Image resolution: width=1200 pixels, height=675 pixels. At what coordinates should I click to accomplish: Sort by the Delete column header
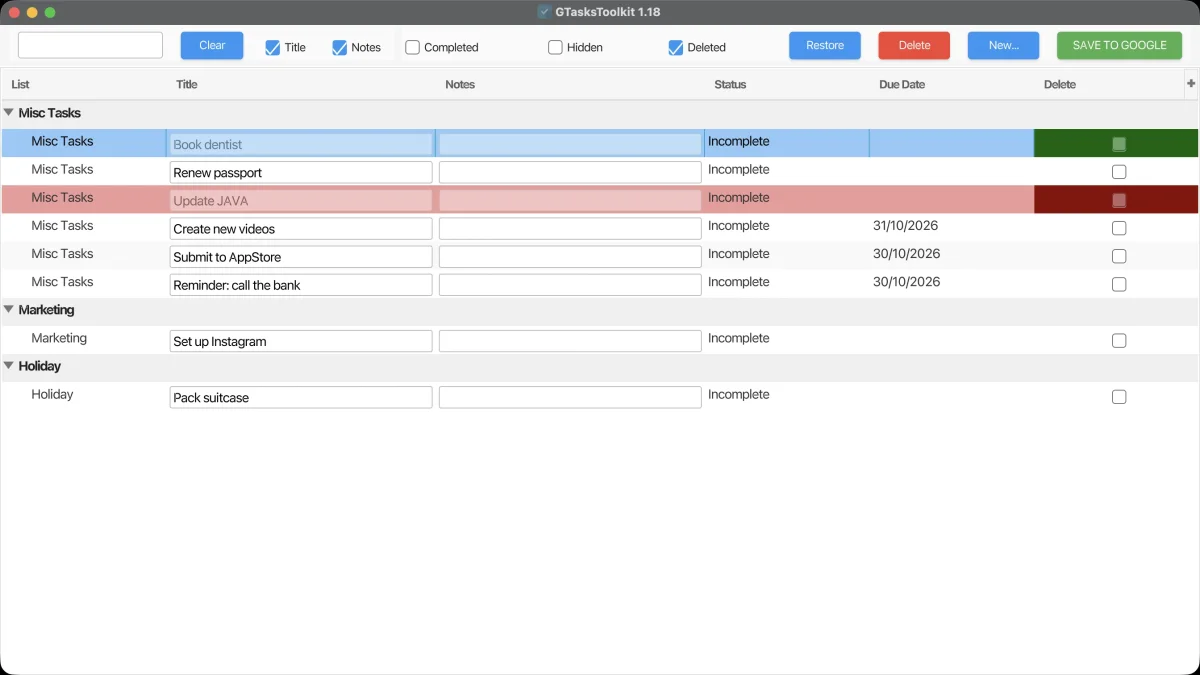[1110, 84]
